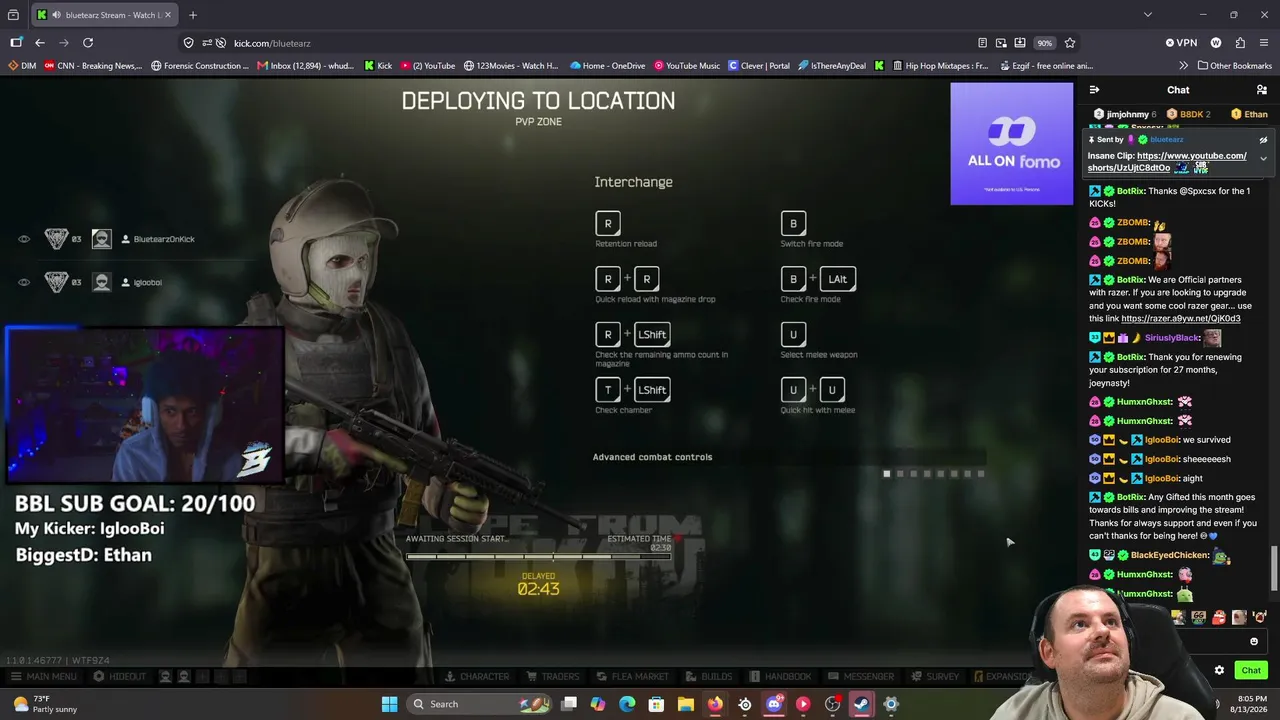The width and height of the screenshot is (1280, 720).
Task: Select the CHARACTER menu item in game
Action: coord(476,677)
